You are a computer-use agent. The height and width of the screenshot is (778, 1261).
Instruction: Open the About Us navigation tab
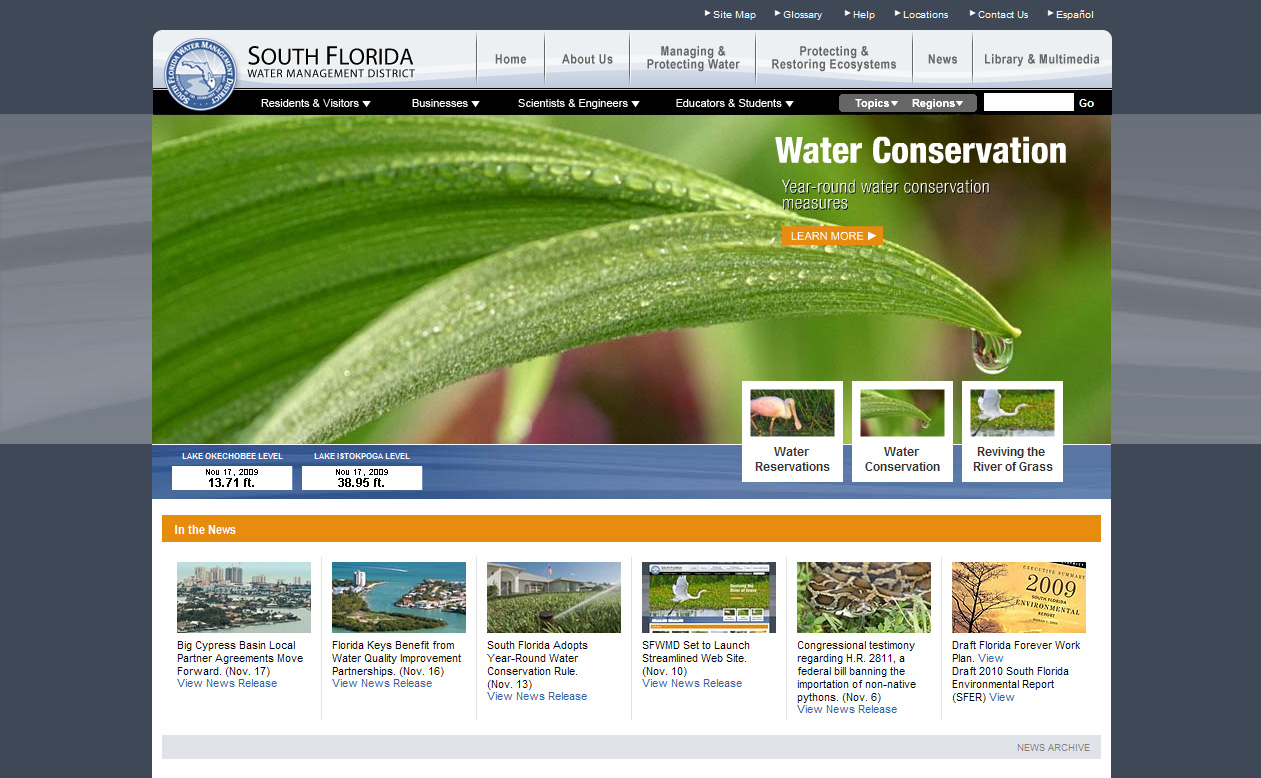click(587, 59)
